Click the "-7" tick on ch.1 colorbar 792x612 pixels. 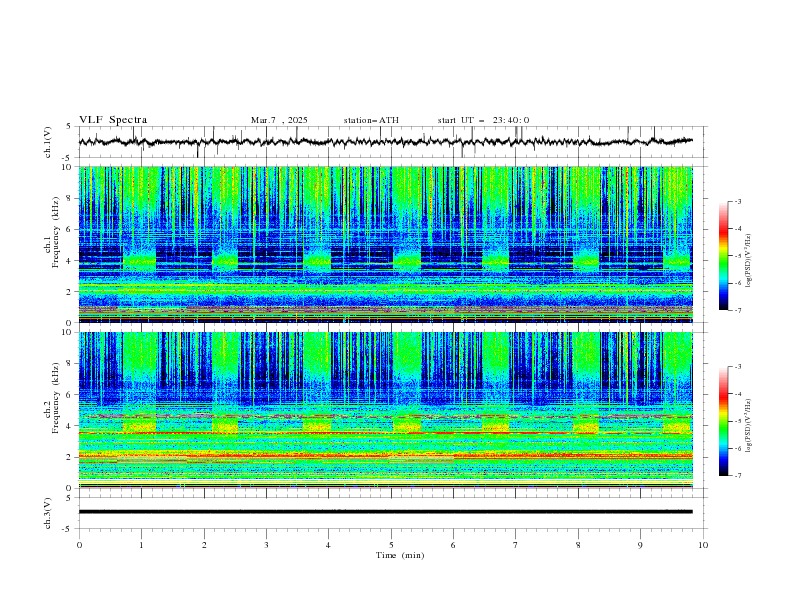pyautogui.click(x=738, y=310)
